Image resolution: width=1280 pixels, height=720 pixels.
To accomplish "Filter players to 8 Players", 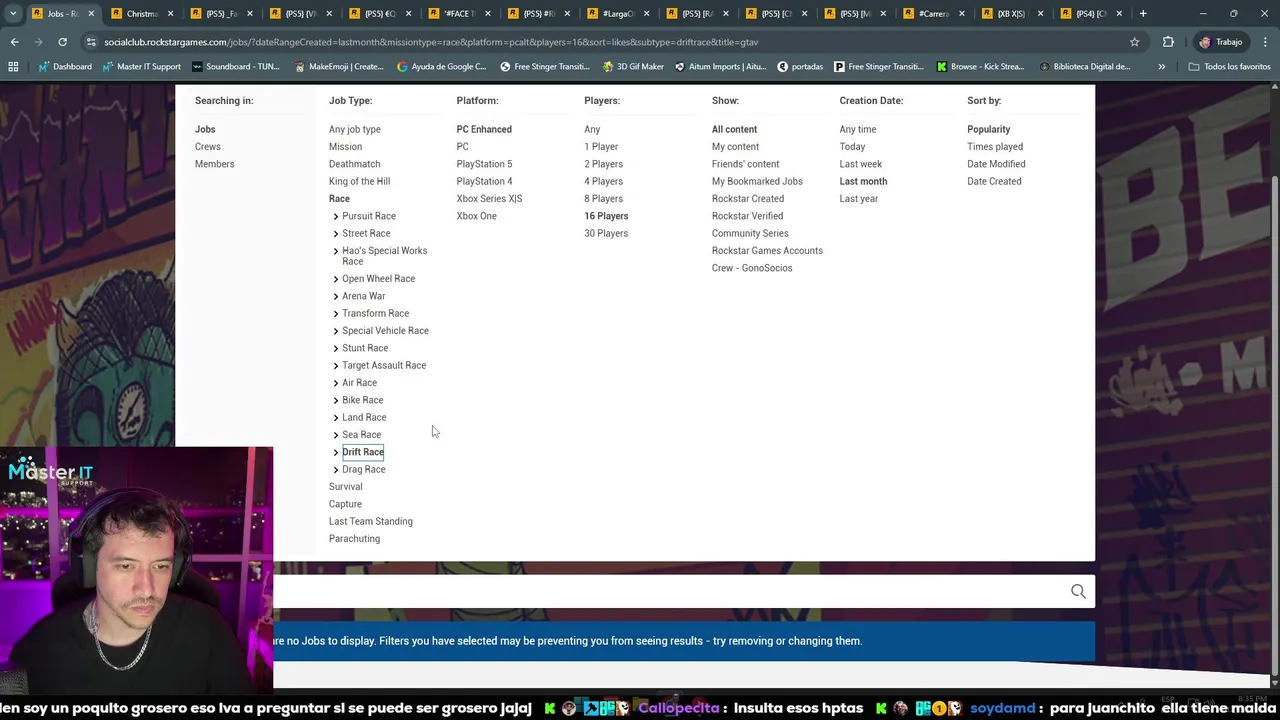I will 603,198.
